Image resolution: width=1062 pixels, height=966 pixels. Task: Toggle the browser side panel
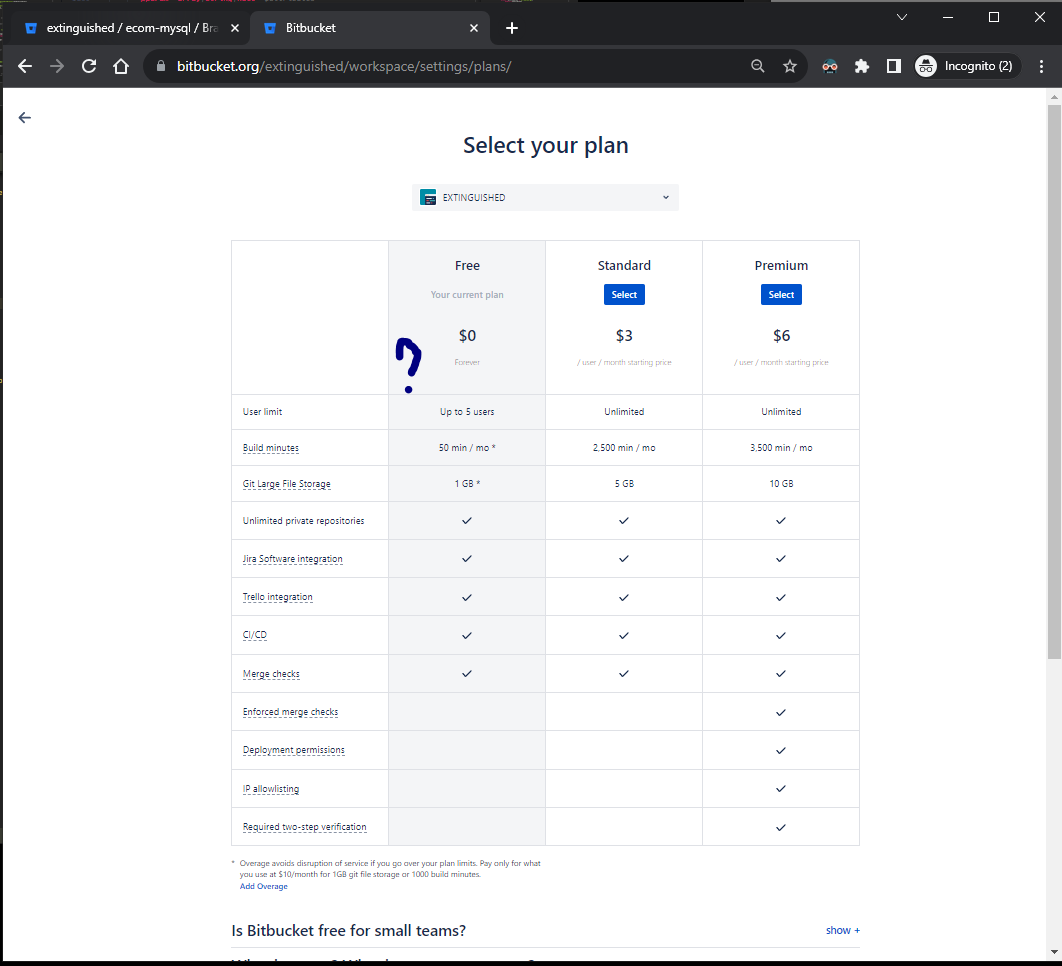[893, 66]
